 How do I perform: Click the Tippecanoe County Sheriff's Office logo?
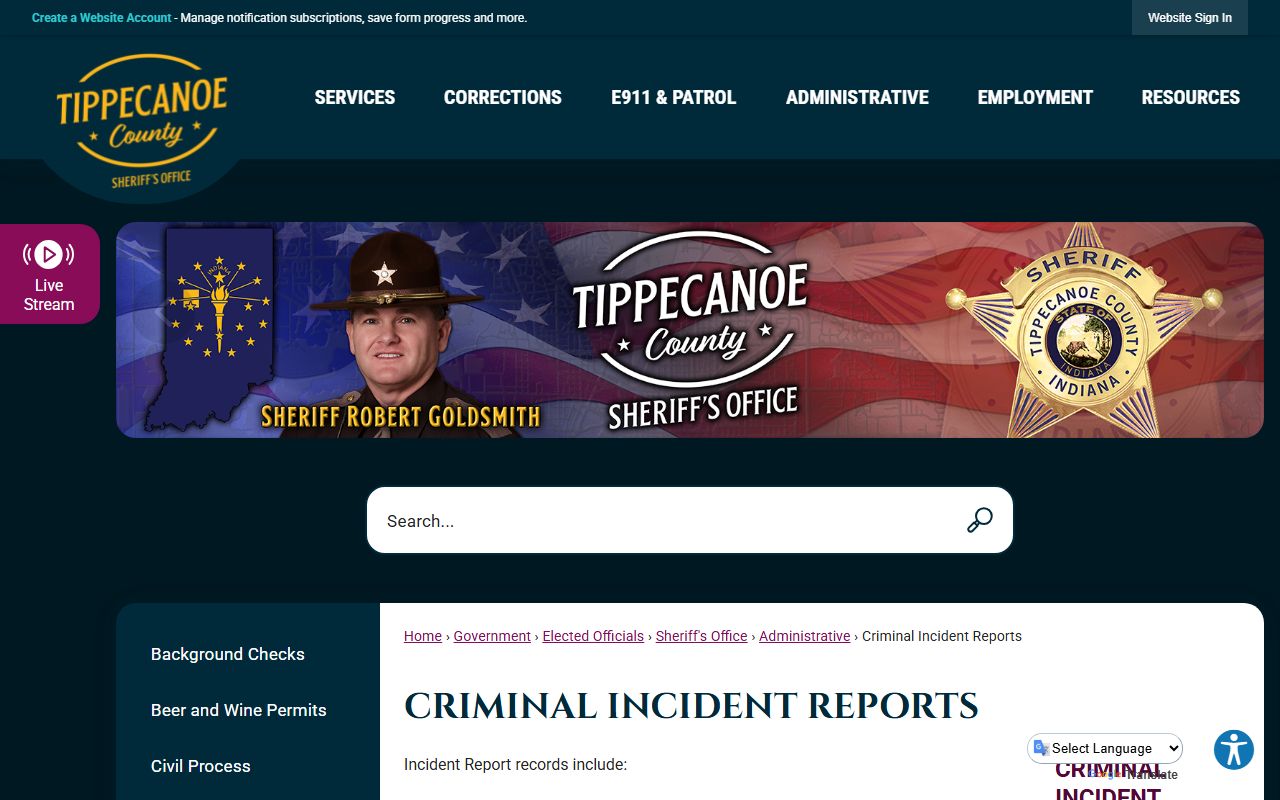[x=142, y=121]
